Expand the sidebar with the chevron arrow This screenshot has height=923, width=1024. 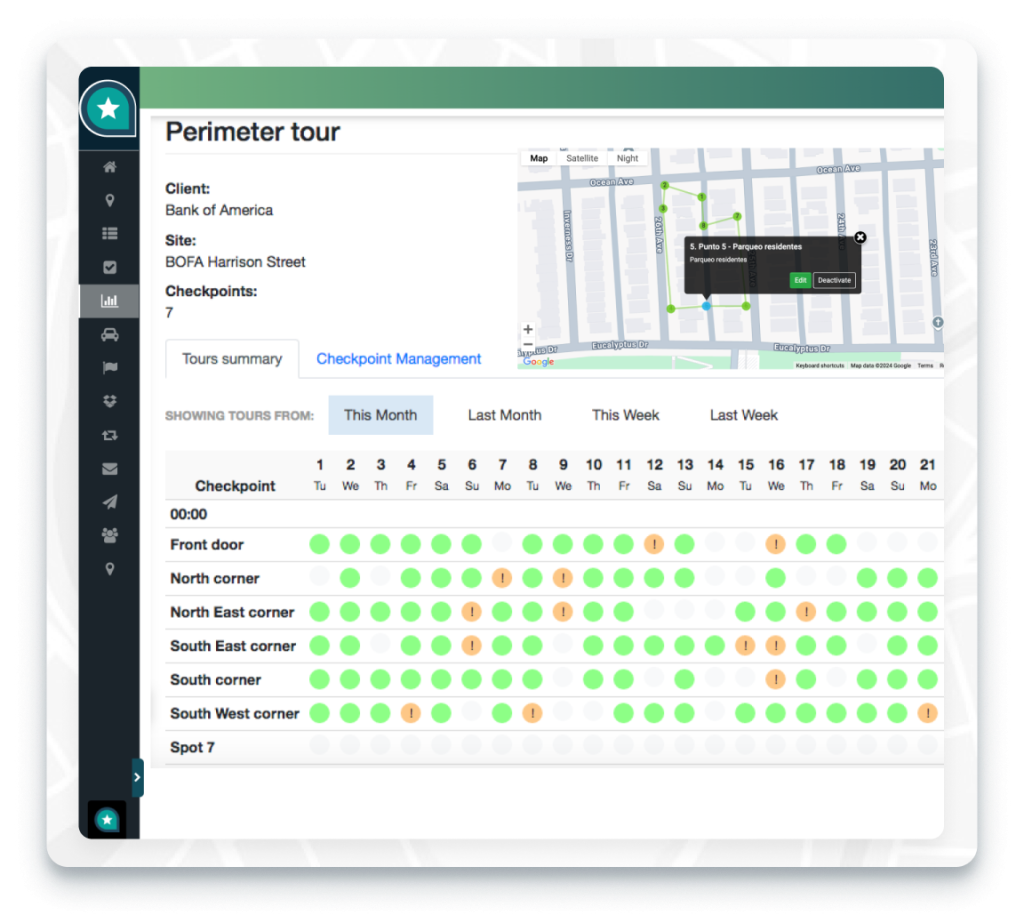(x=137, y=777)
